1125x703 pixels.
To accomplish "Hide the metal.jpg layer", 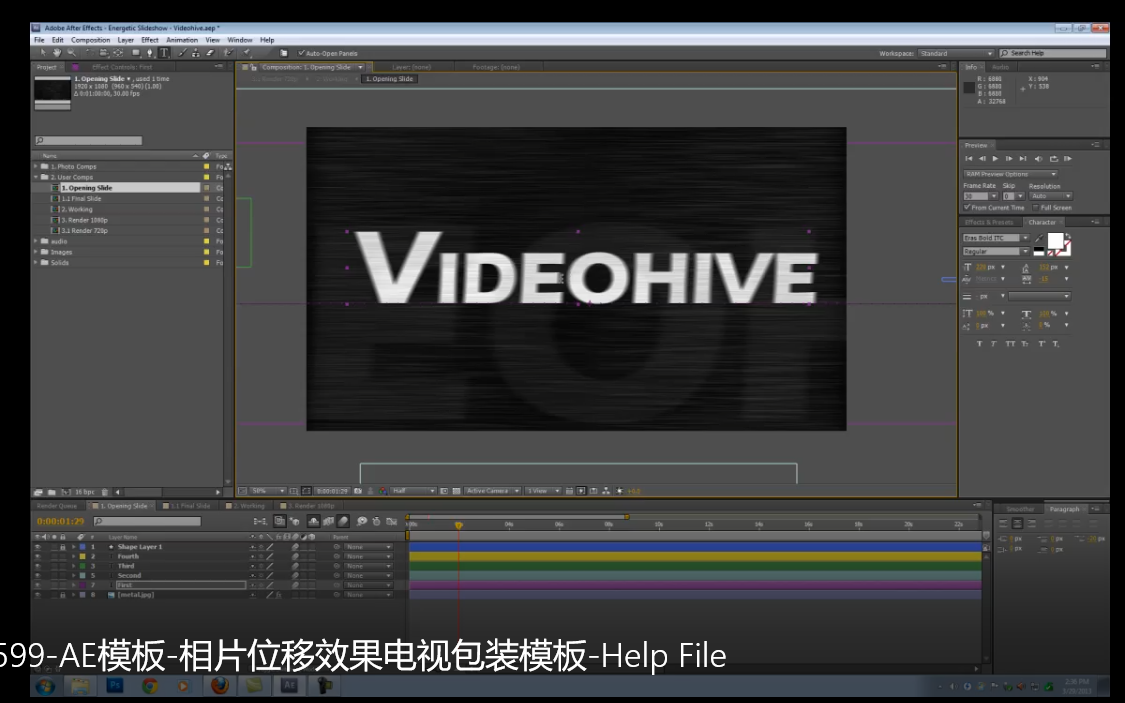I will 37,595.
